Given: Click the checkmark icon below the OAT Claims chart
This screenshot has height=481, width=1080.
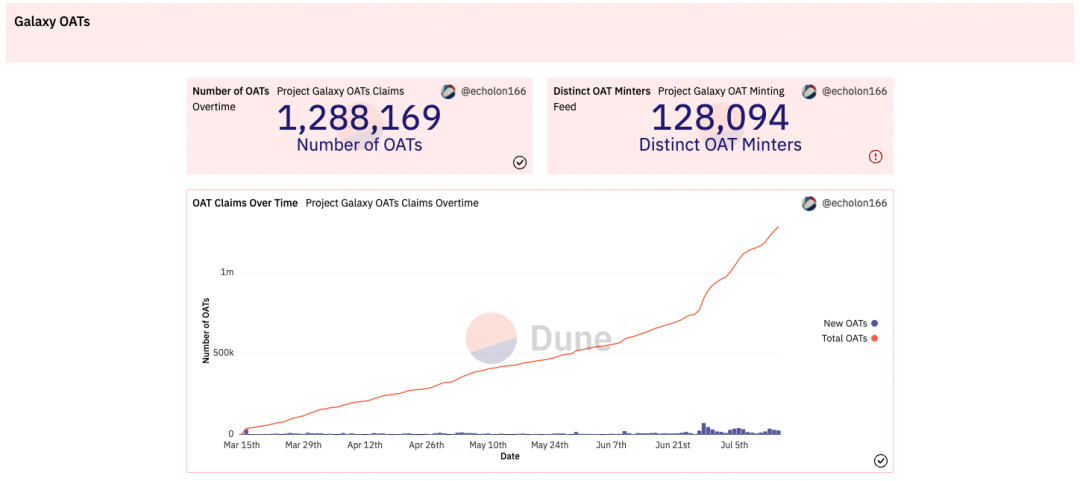Looking at the screenshot, I should (880, 461).
